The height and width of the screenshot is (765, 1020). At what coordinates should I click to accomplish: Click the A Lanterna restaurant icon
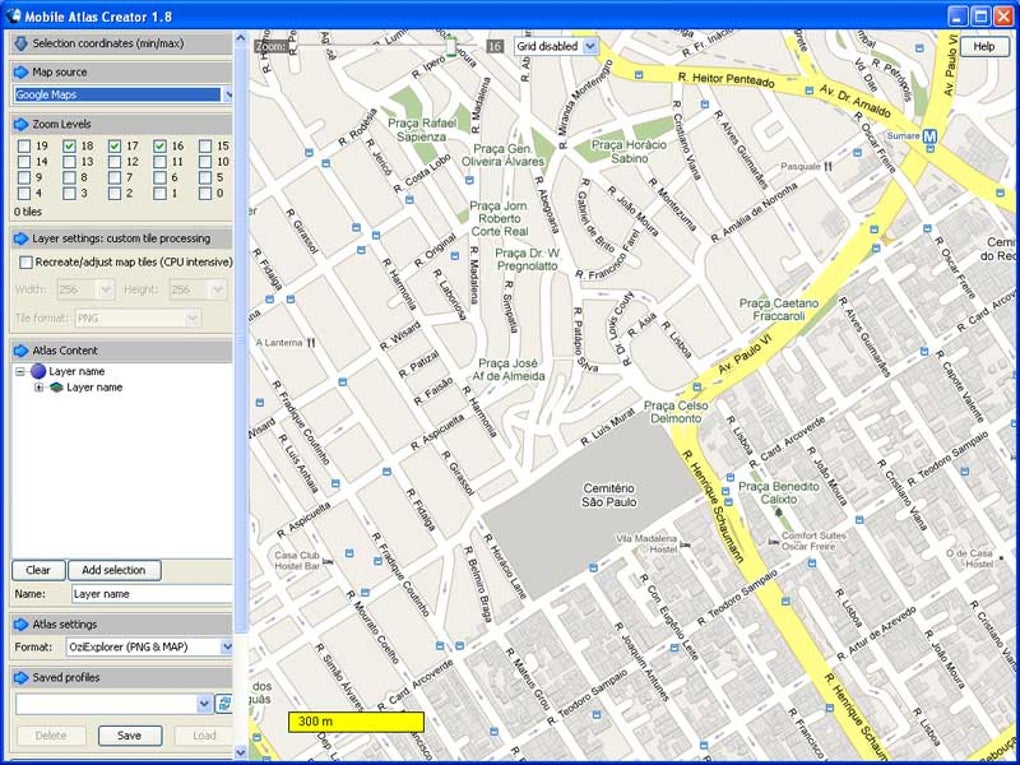coord(311,342)
